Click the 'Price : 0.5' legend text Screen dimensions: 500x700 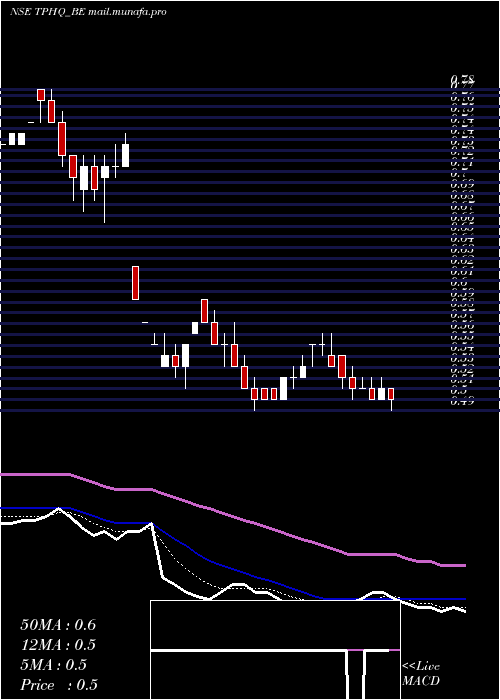tap(59, 685)
